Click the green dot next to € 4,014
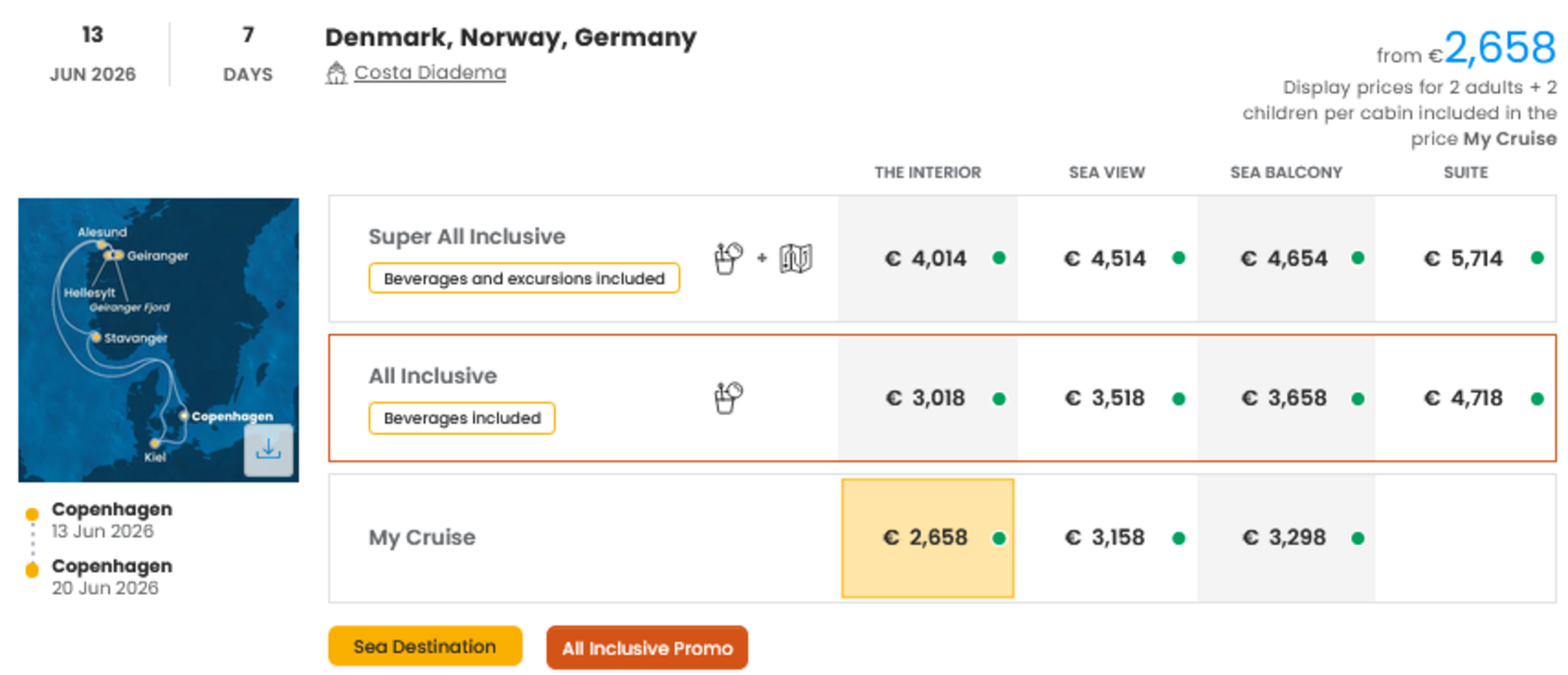 999,258
